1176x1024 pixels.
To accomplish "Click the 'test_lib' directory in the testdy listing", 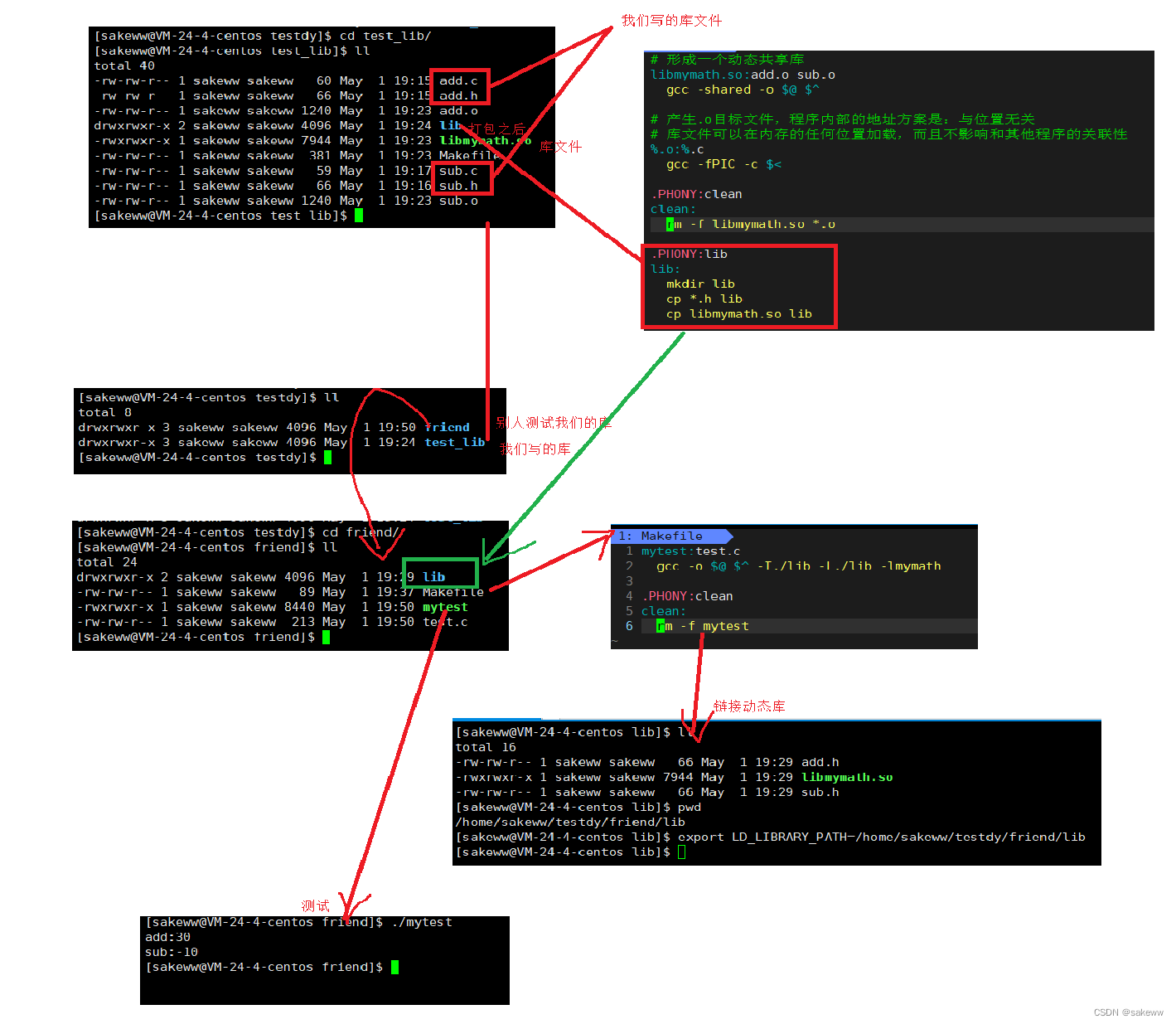I will (x=454, y=442).
